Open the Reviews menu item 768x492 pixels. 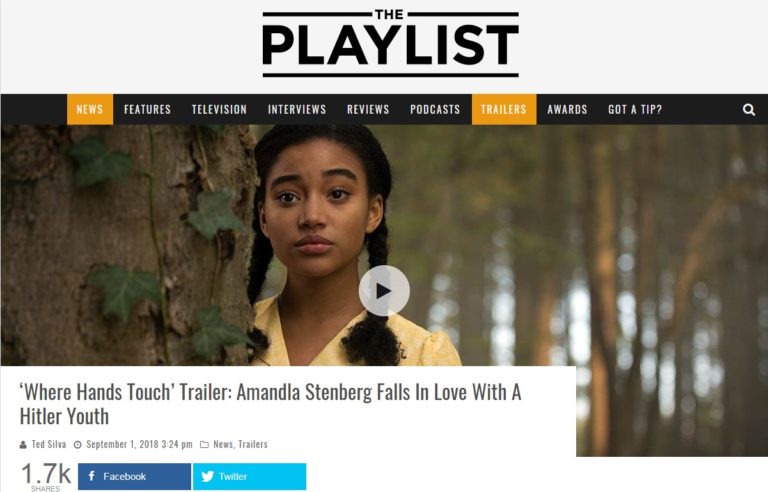(368, 109)
